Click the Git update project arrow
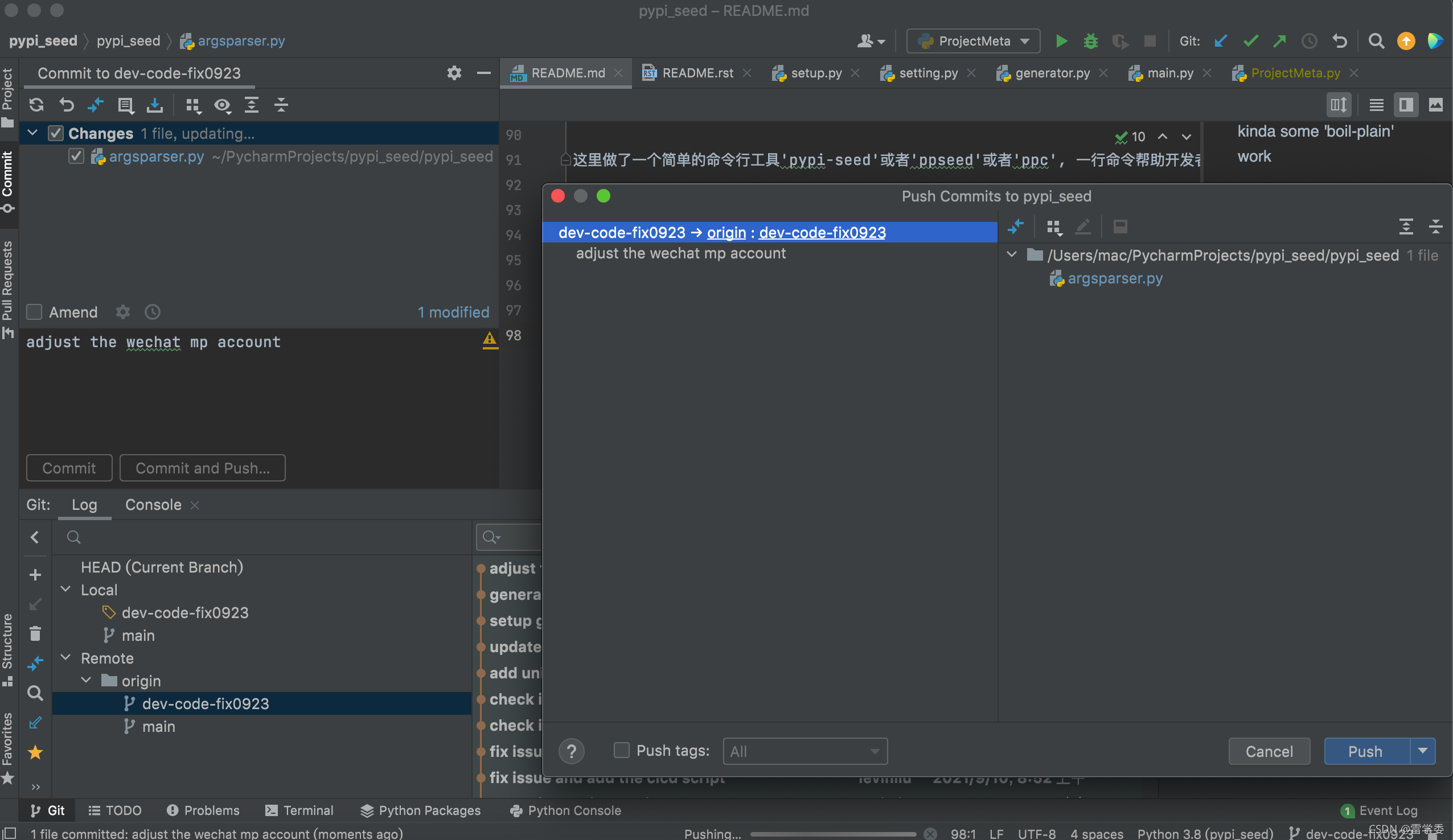Viewport: 1453px width, 840px height. coord(1220,42)
